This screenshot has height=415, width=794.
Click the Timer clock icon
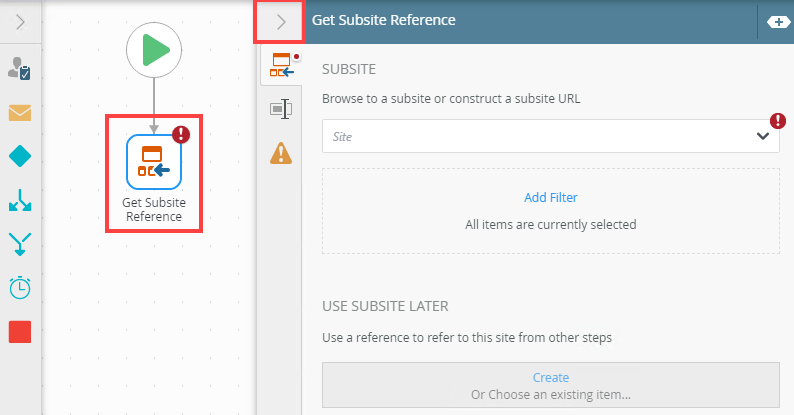20,288
